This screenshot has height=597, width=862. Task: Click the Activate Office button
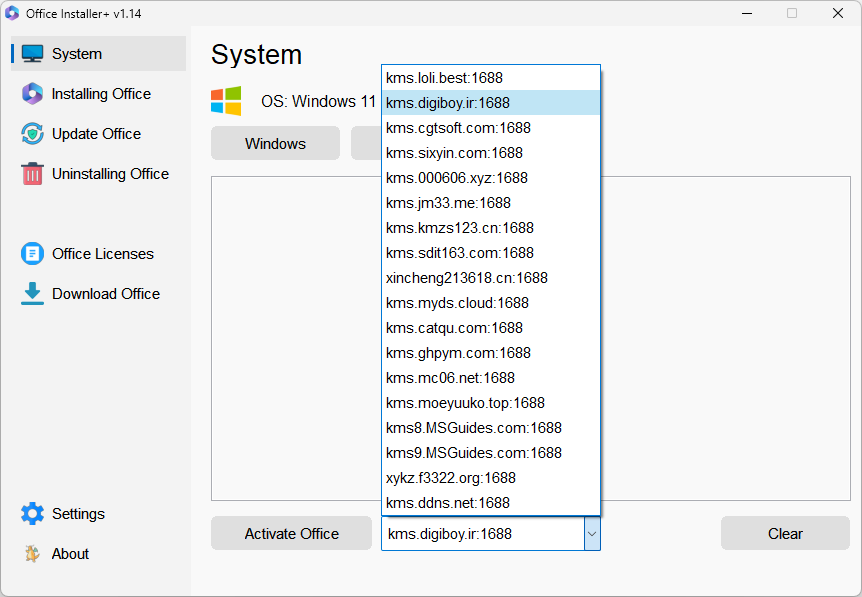coord(291,533)
